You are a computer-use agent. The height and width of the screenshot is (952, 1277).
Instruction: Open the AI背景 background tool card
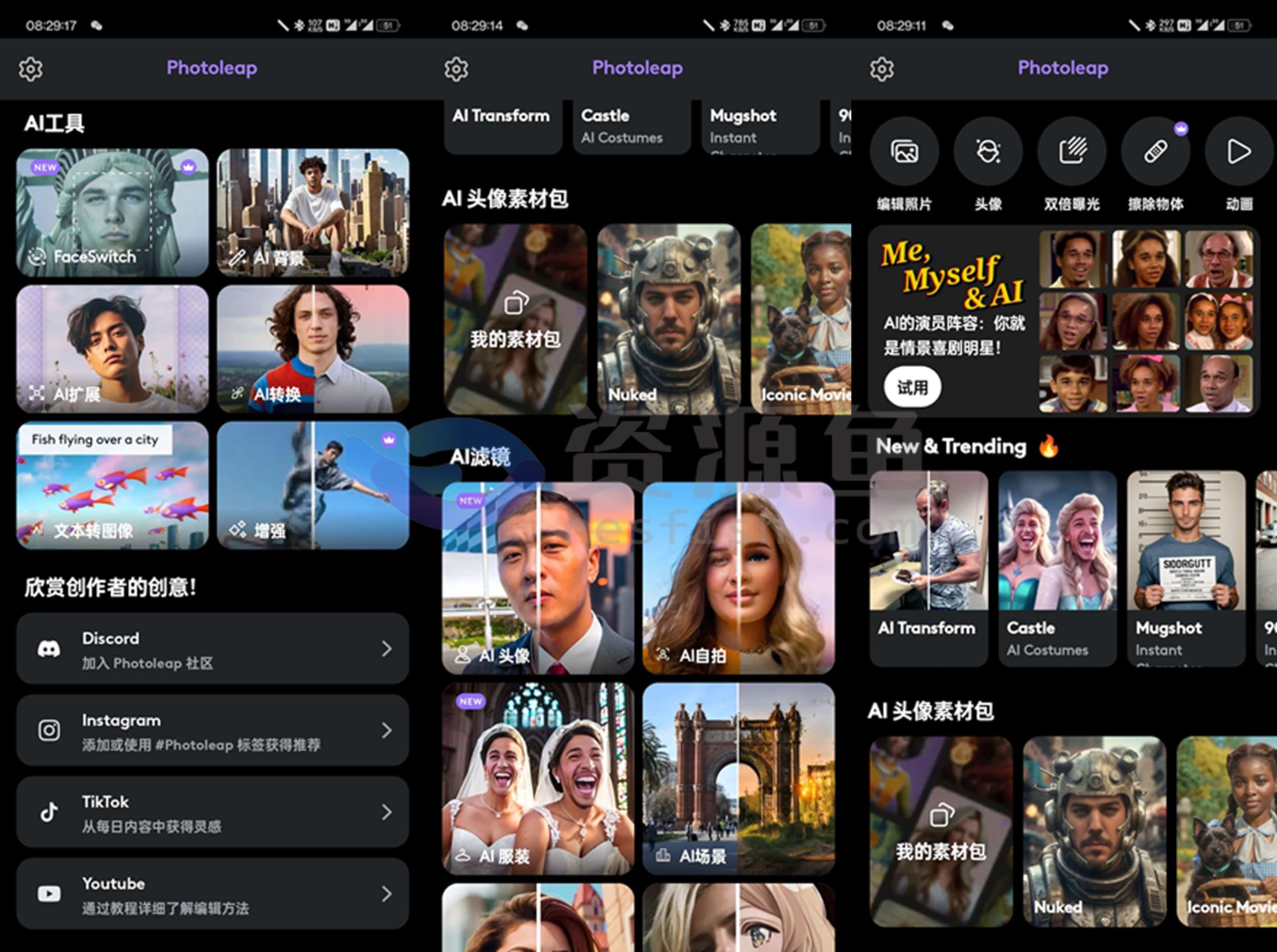coord(313,213)
